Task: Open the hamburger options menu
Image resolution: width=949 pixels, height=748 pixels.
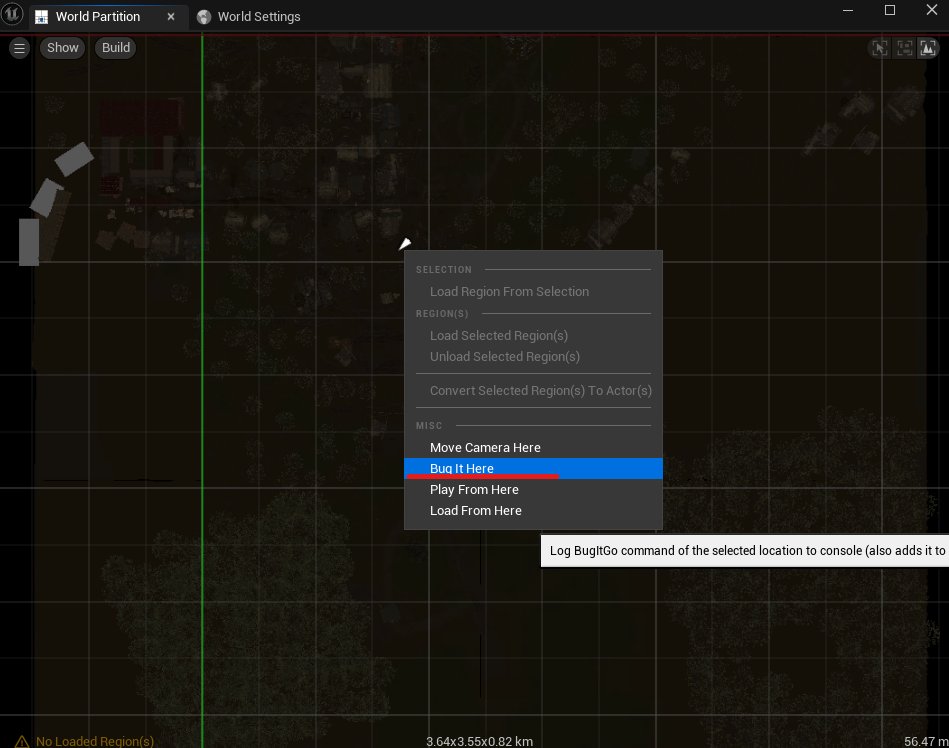Action: [x=19, y=48]
